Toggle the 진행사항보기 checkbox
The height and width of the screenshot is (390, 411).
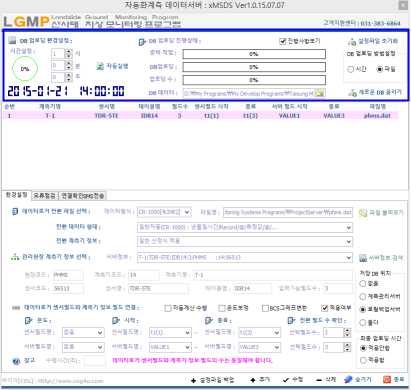[283, 41]
